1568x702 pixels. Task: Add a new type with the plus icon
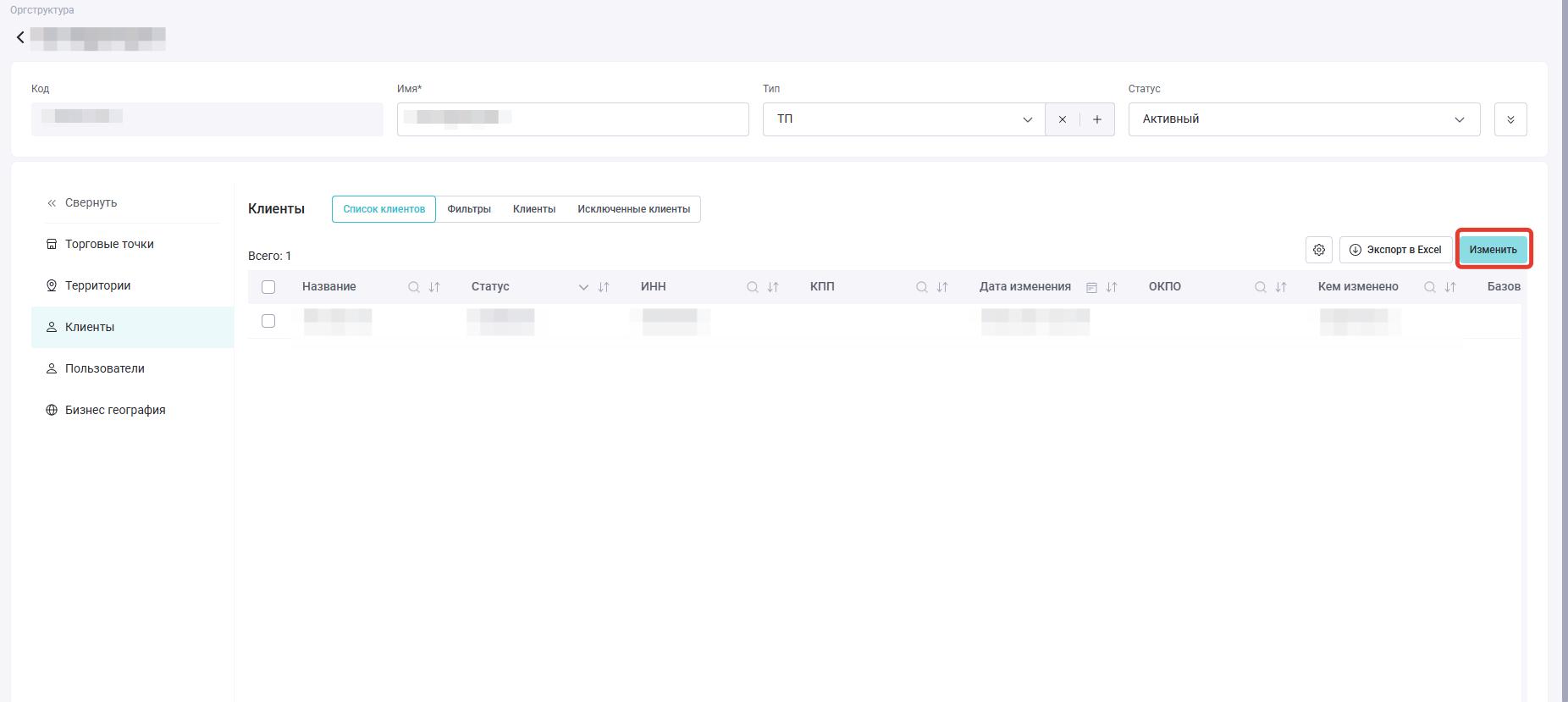(1097, 119)
